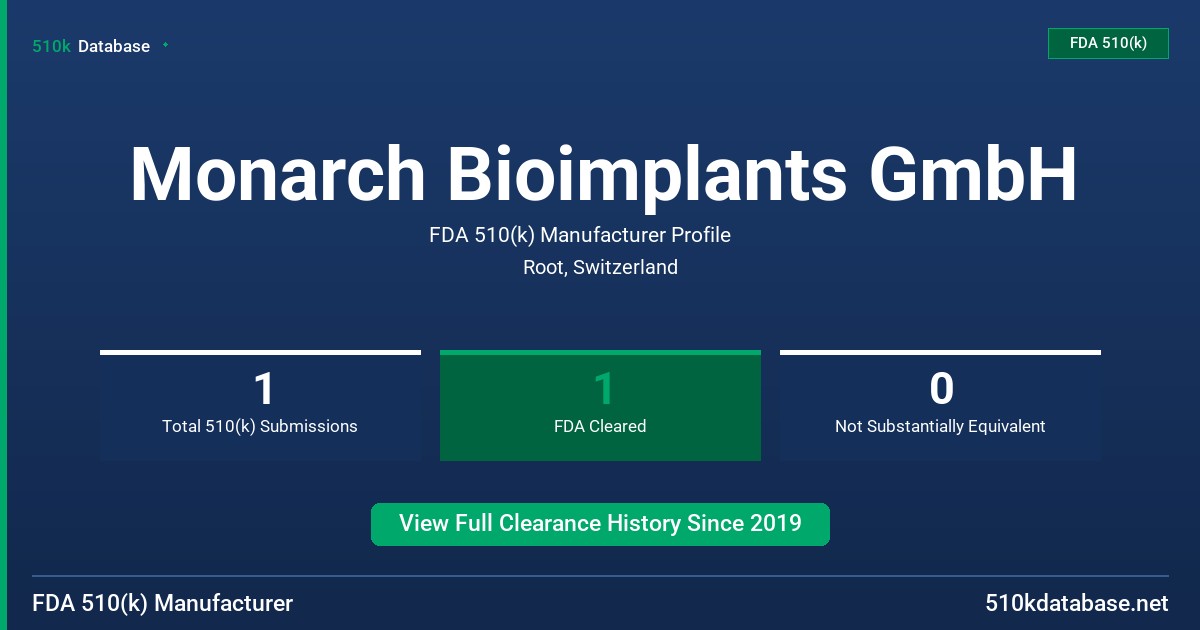Open the FDA Cleared stat card
This screenshot has height=630, width=1200.
[600, 406]
